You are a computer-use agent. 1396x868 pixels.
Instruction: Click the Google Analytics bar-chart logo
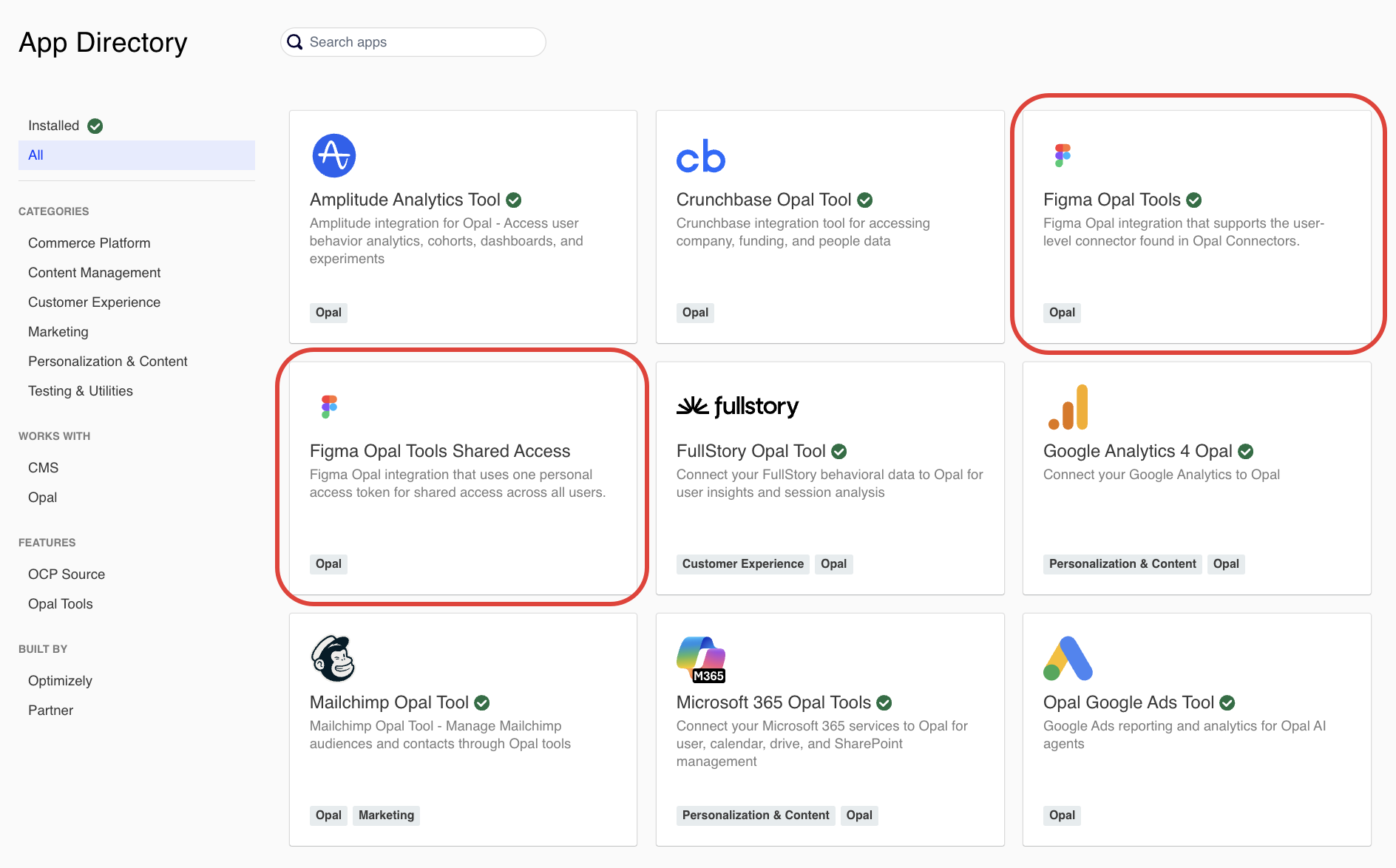[x=1068, y=407]
